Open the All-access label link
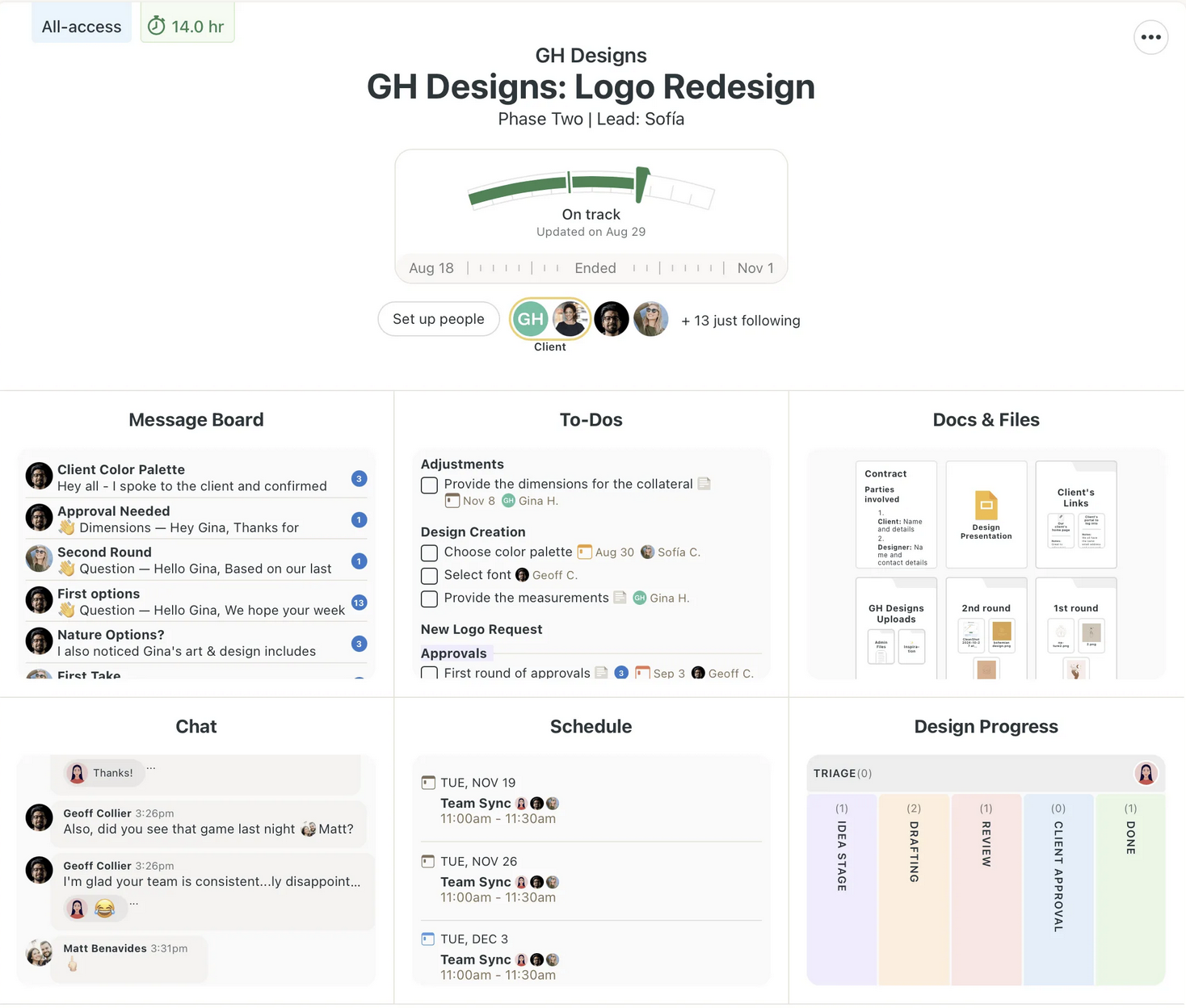 (82, 27)
